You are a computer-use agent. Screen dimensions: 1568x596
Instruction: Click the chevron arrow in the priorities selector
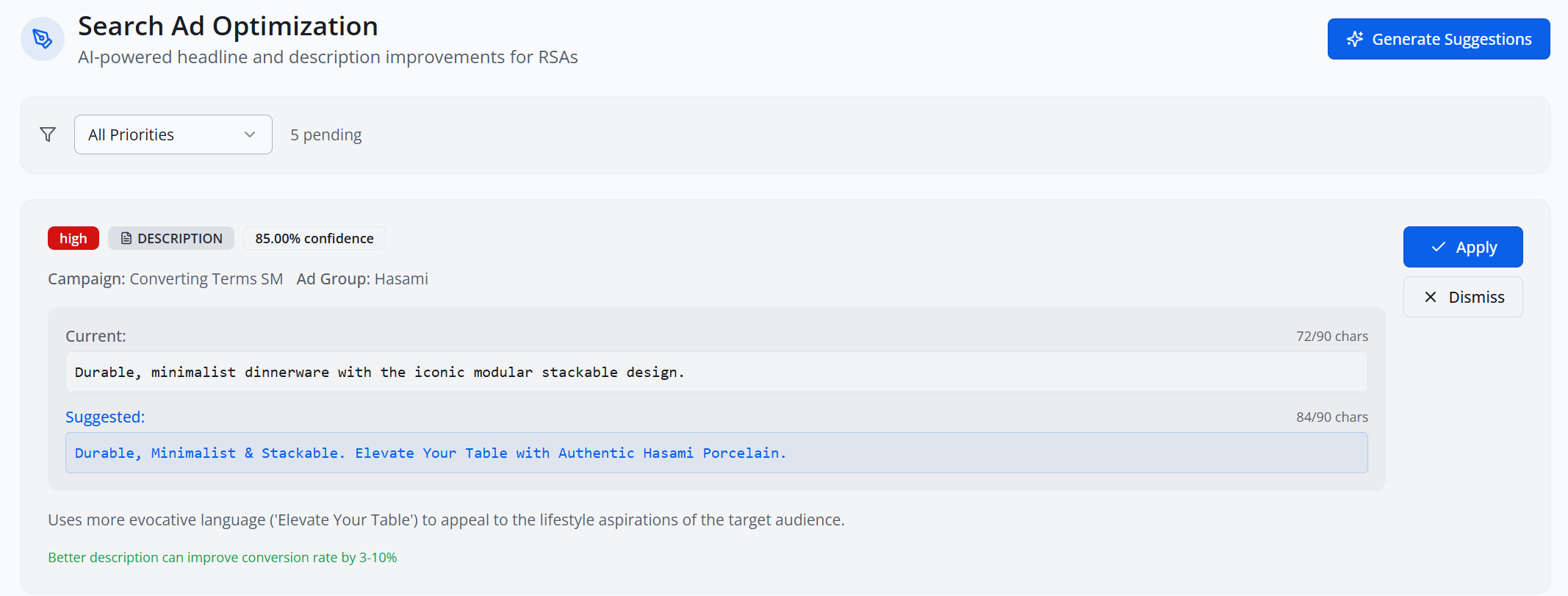click(x=250, y=134)
